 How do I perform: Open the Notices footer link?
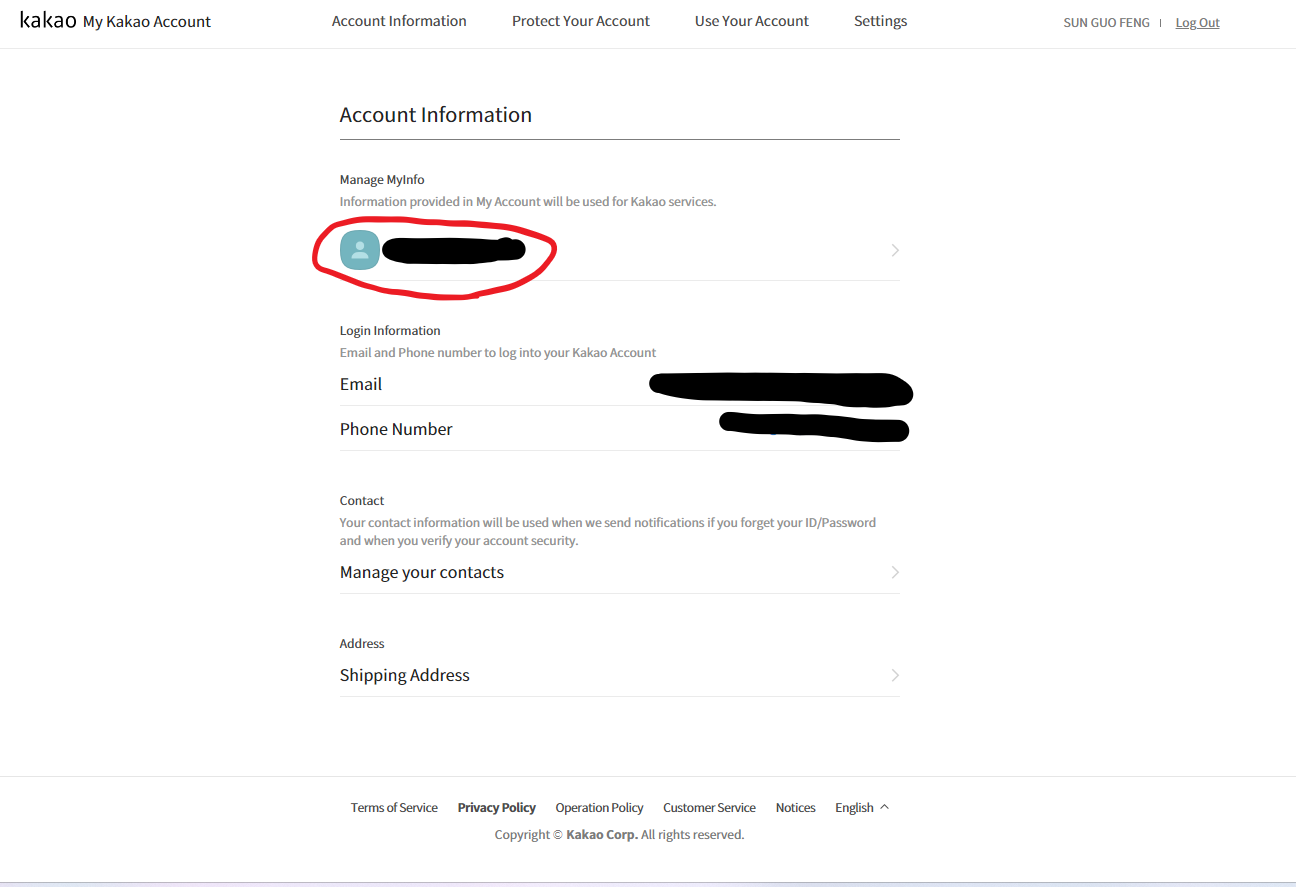click(x=795, y=808)
